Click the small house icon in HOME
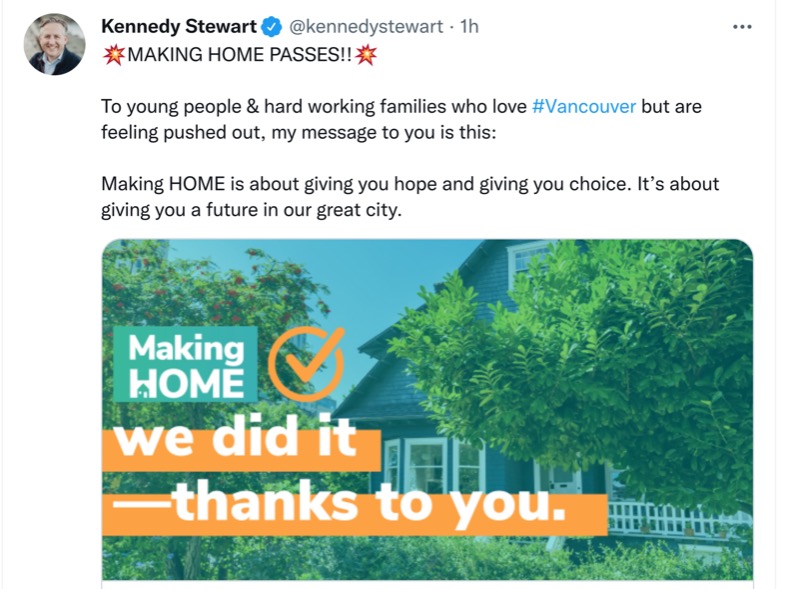800x589 pixels. click(144, 391)
